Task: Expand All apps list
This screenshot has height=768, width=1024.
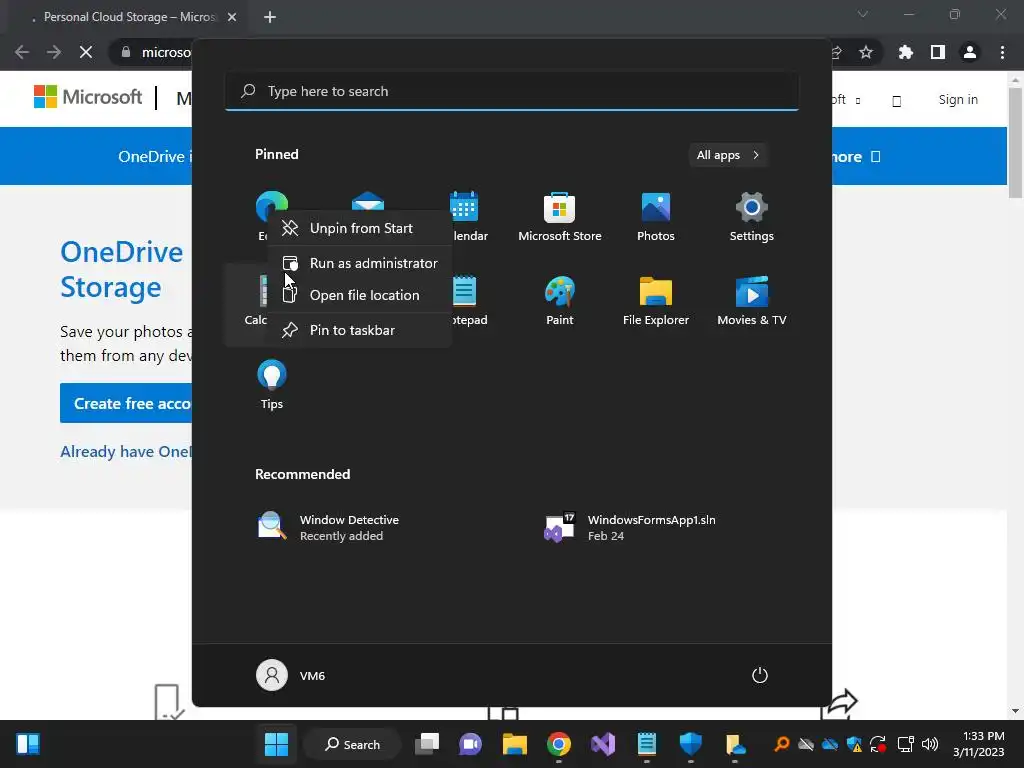Action: [x=728, y=155]
